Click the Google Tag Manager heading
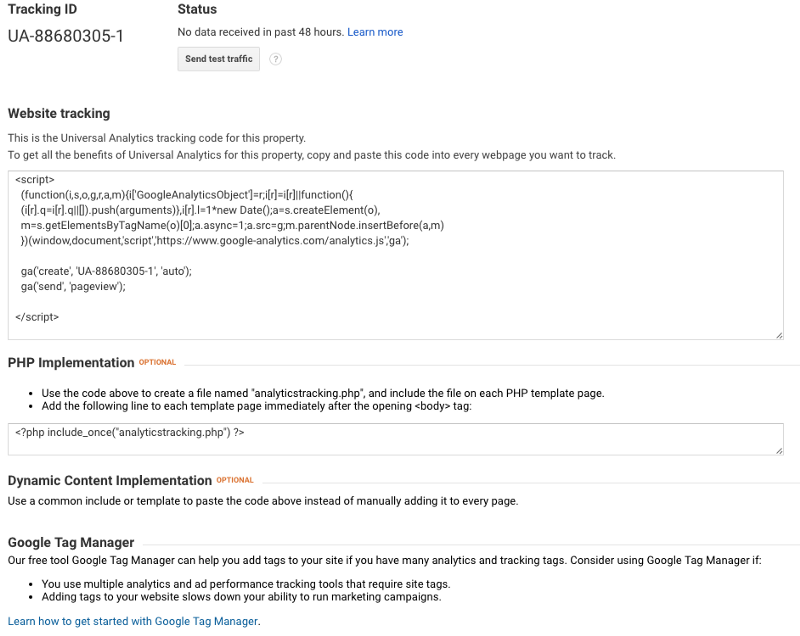Image resolution: width=800 pixels, height=636 pixels. pos(71,542)
